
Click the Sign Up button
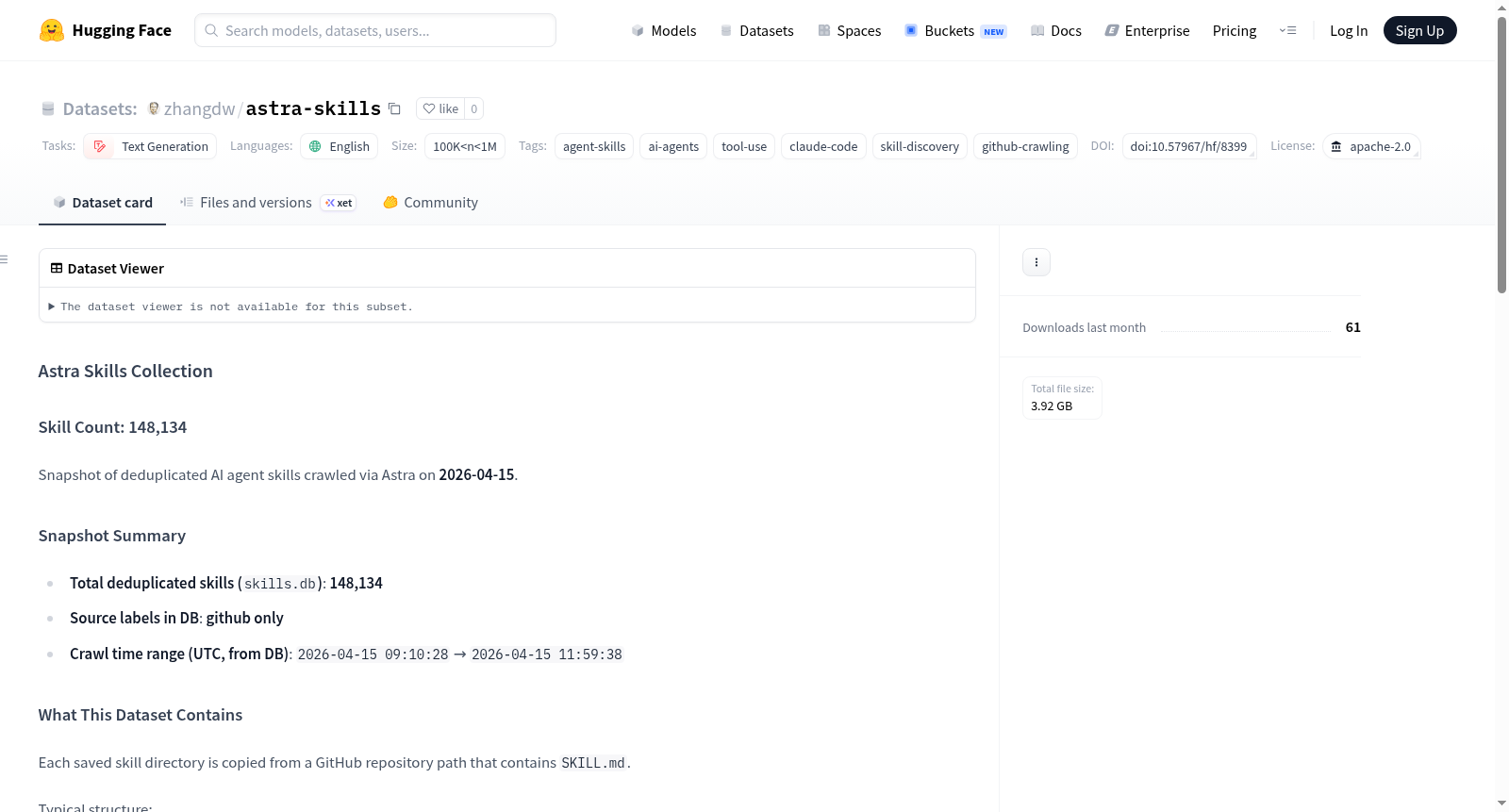[1419, 30]
